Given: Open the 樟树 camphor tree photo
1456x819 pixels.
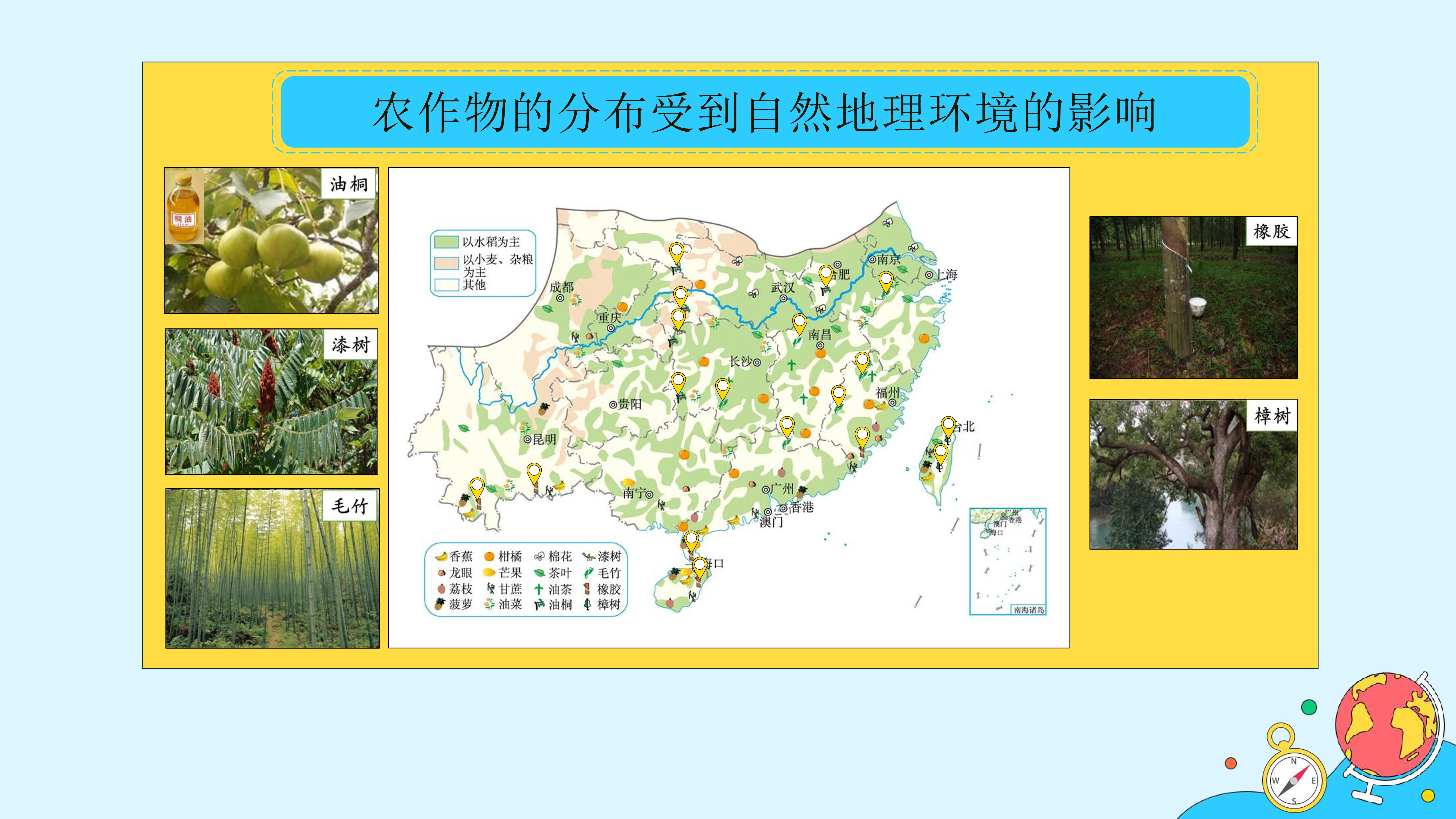Looking at the screenshot, I should tap(1194, 474).
